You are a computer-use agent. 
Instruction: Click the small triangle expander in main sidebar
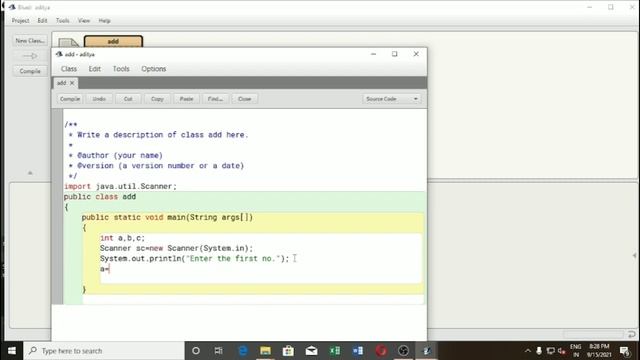point(30,173)
